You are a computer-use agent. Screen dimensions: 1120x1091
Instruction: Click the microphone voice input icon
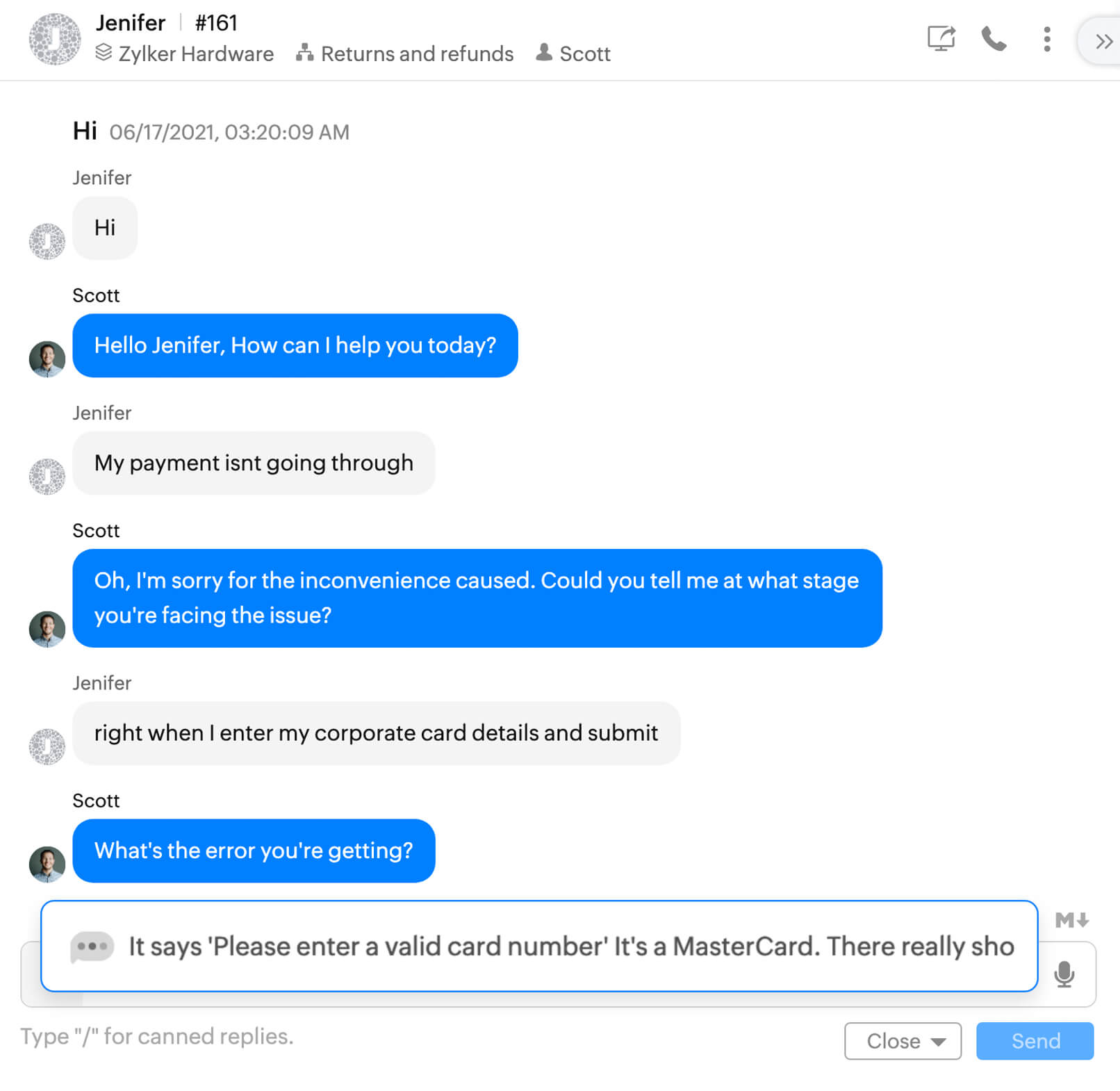coord(1064,974)
